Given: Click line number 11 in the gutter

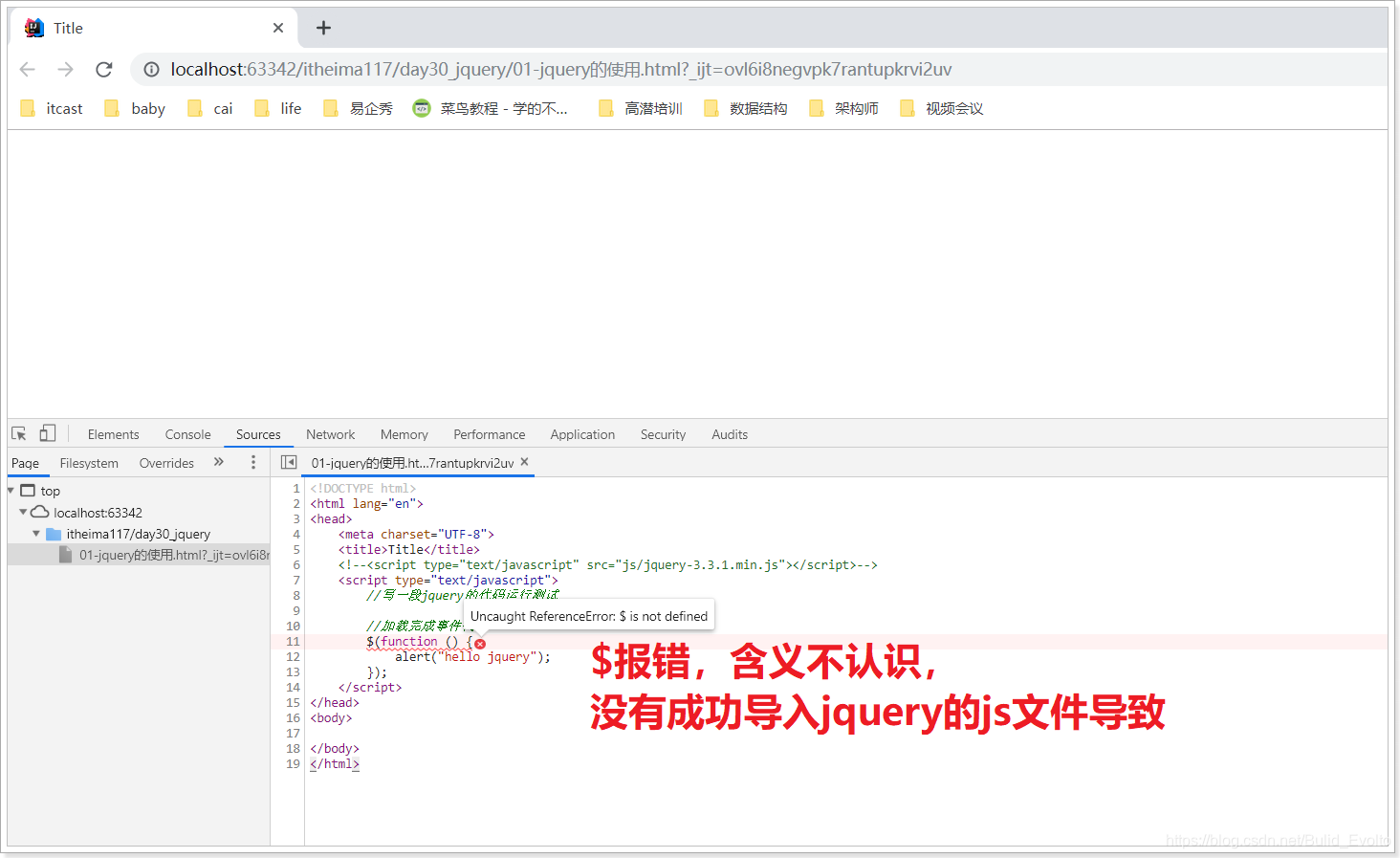Looking at the screenshot, I should coord(293,642).
